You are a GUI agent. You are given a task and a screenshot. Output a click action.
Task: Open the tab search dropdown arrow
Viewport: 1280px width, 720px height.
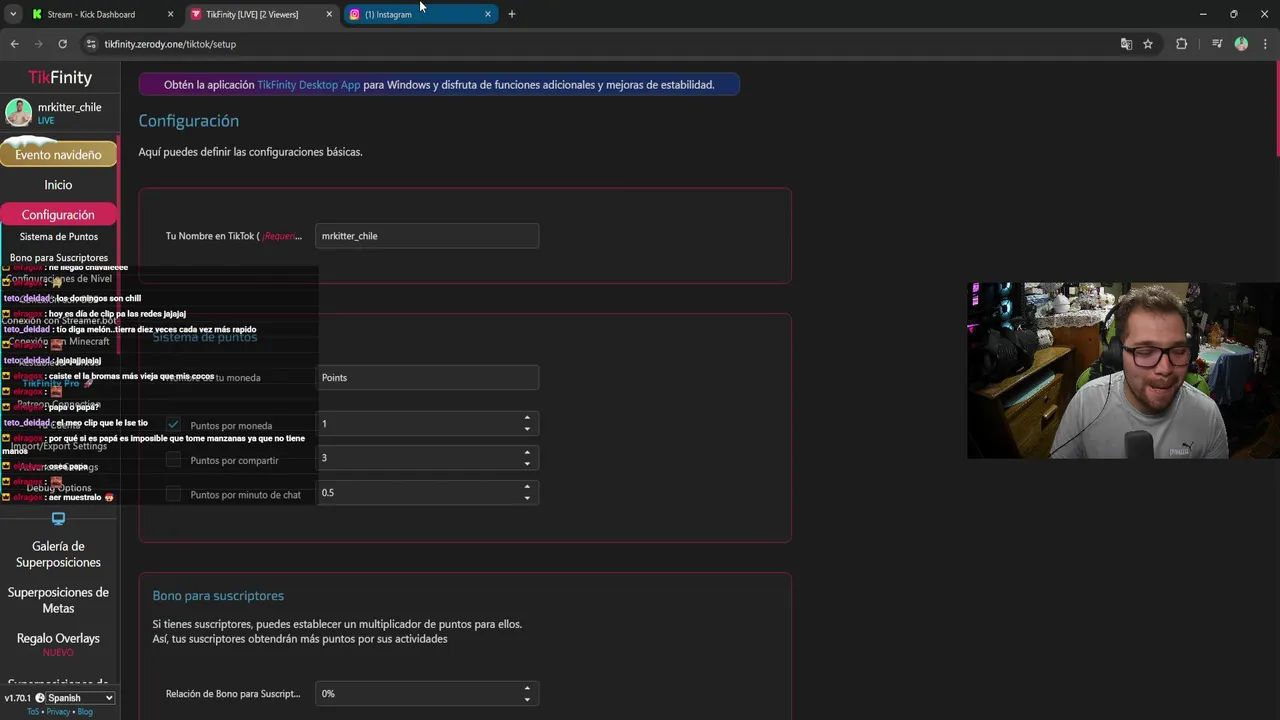pos(13,14)
